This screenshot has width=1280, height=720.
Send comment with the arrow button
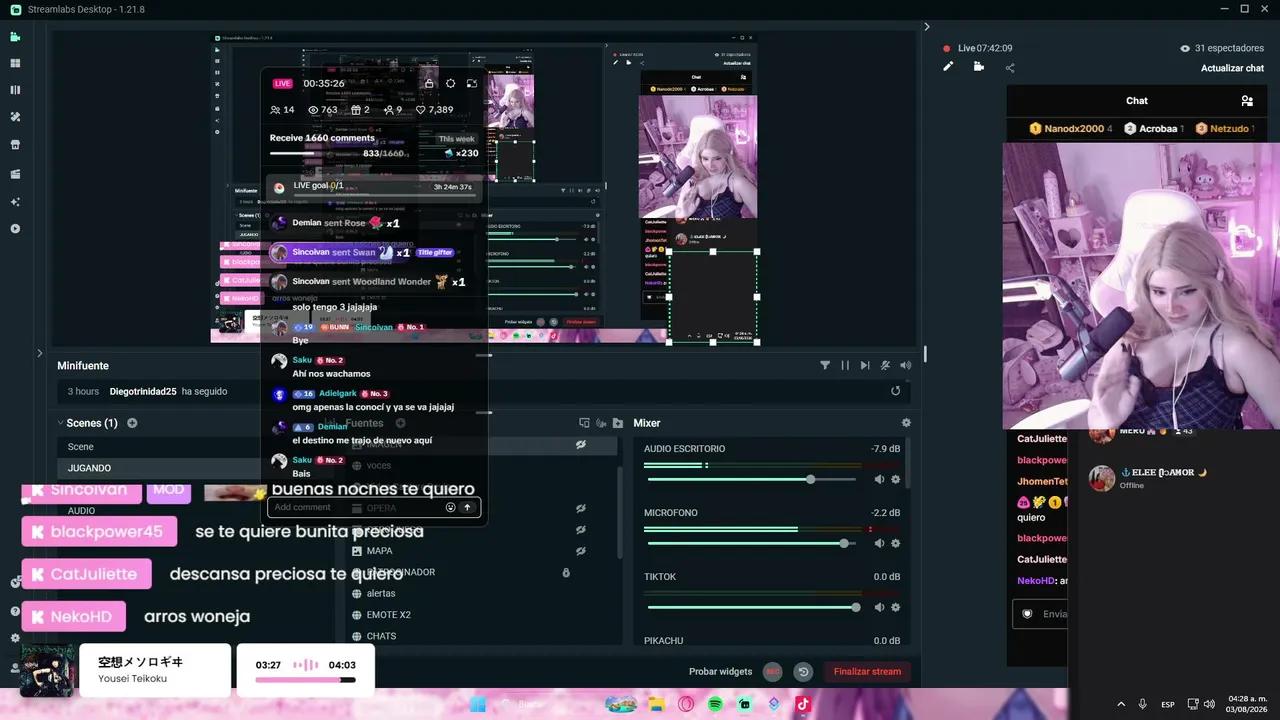click(x=467, y=507)
